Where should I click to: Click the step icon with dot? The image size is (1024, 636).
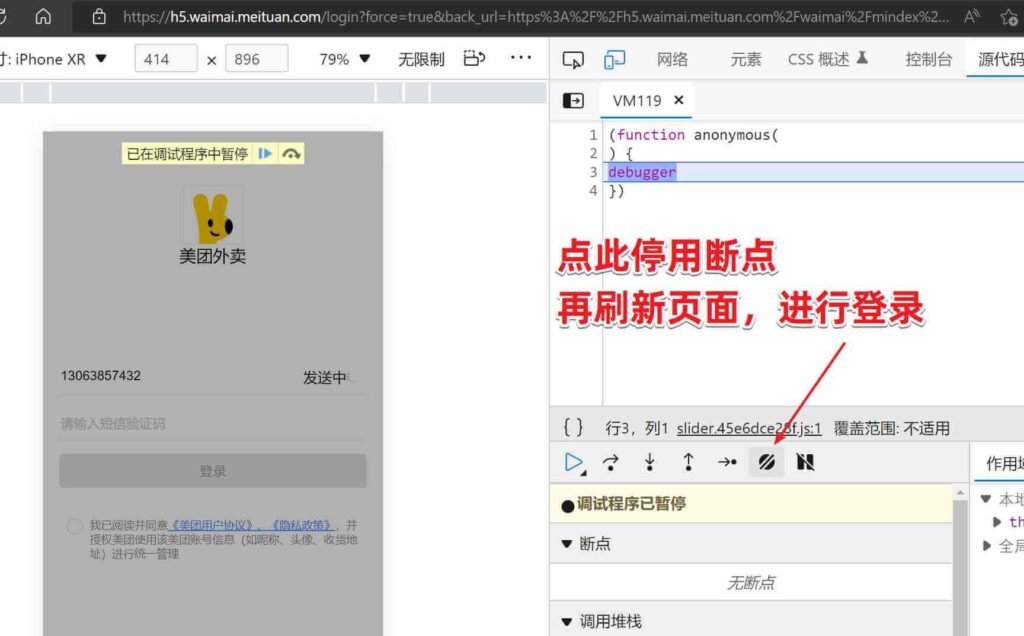(x=727, y=462)
